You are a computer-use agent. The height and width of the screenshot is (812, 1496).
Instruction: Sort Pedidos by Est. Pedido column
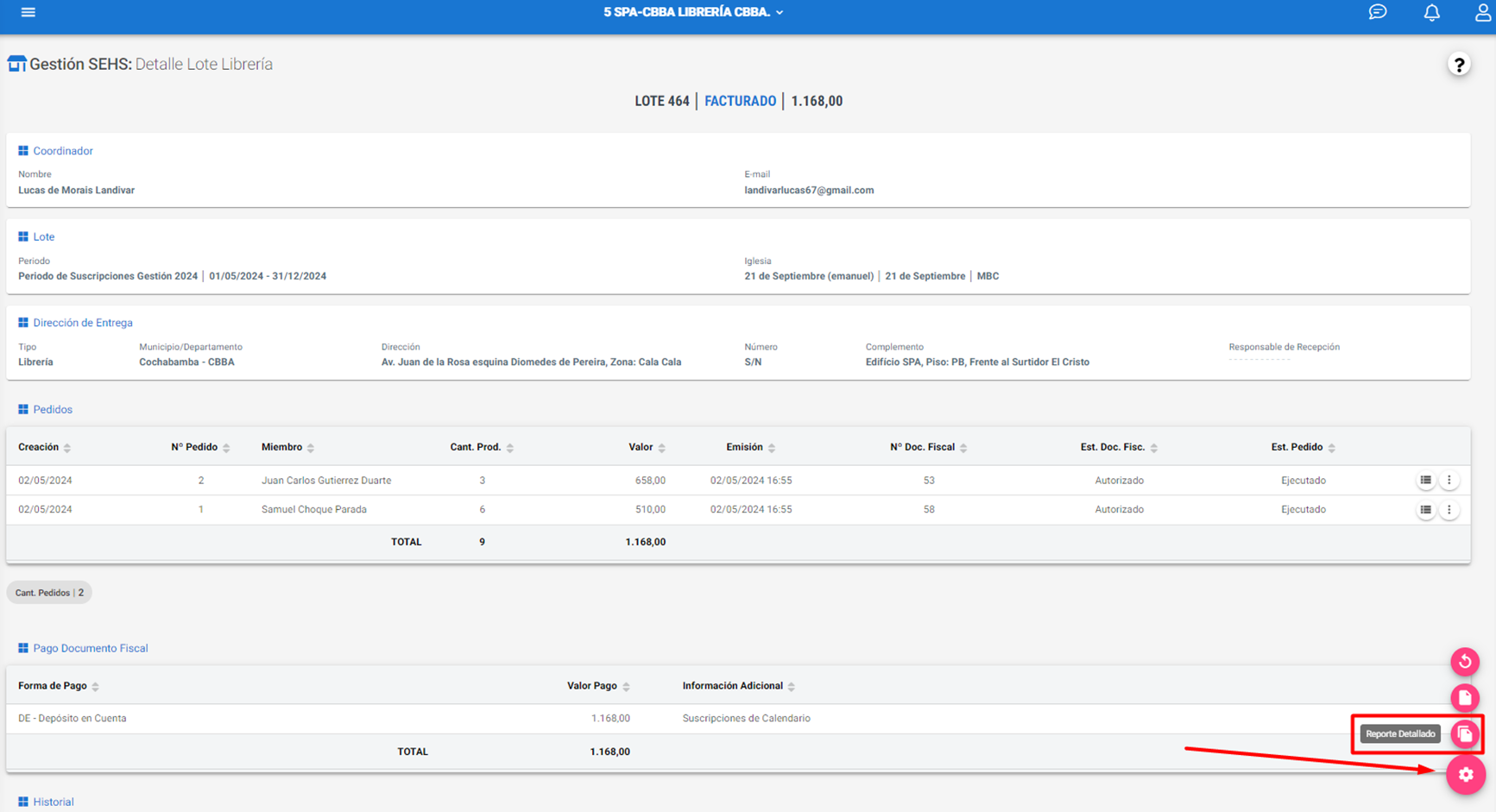point(1303,447)
